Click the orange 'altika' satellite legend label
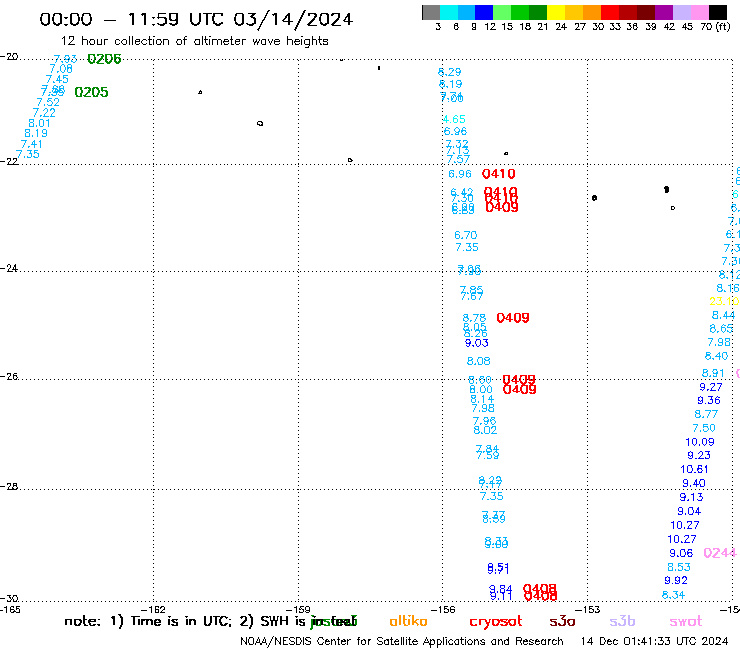This screenshot has height=650, width=740. coord(408,621)
